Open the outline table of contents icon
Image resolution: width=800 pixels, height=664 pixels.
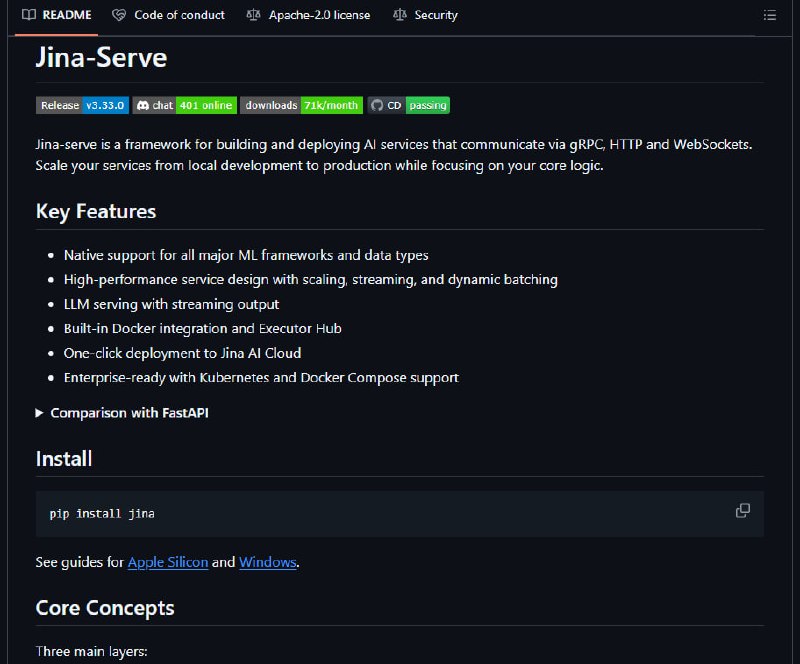tap(769, 15)
